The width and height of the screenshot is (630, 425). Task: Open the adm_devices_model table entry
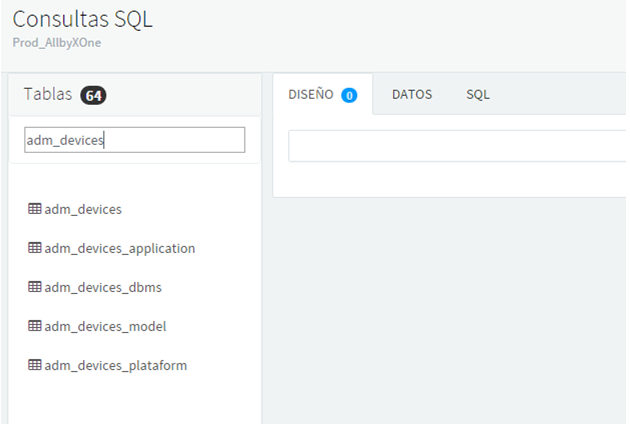[x=105, y=326]
